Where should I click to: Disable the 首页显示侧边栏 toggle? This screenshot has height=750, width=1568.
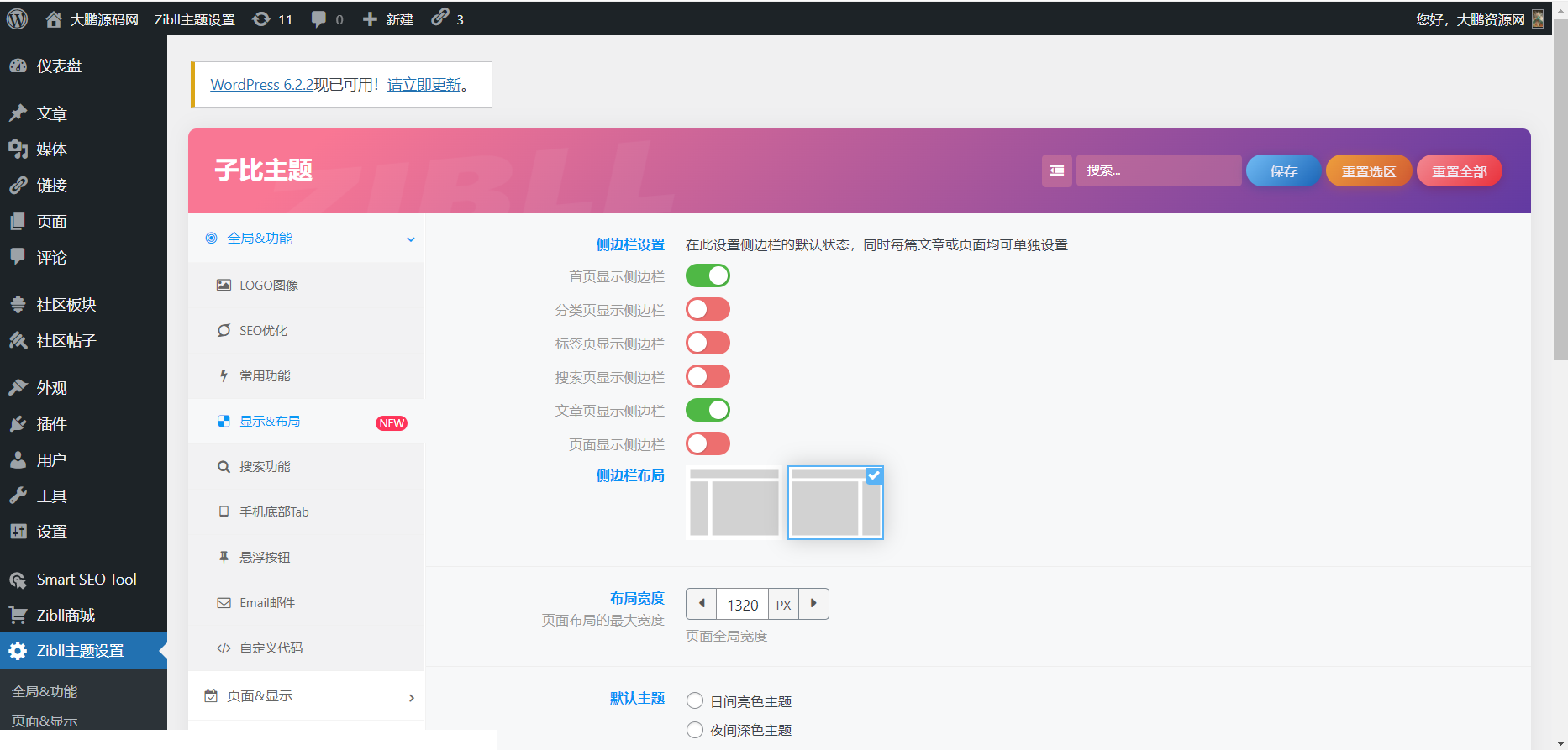(708, 275)
